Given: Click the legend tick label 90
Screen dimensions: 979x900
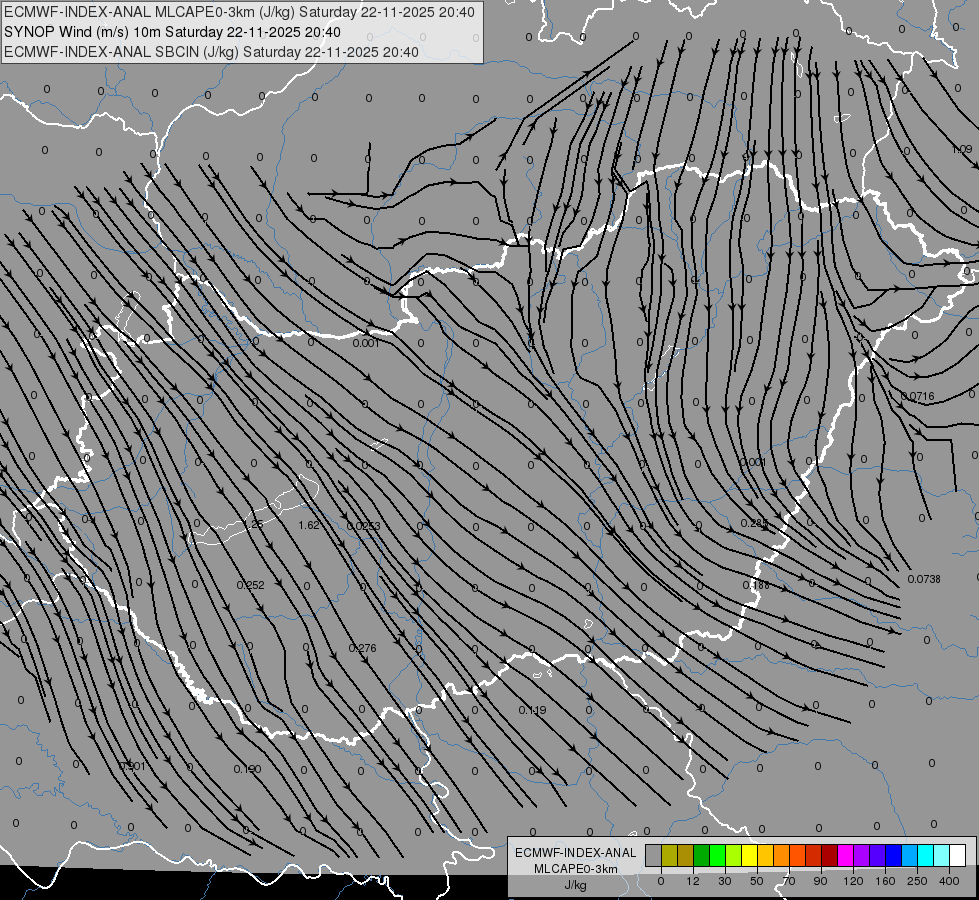Looking at the screenshot, I should click(x=820, y=881).
